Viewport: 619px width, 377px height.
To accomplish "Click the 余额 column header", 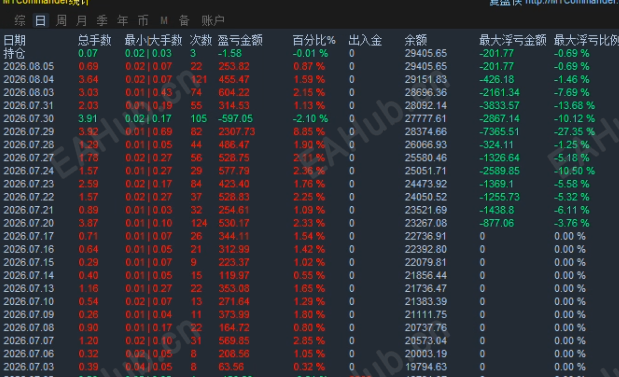I will (x=416, y=40).
